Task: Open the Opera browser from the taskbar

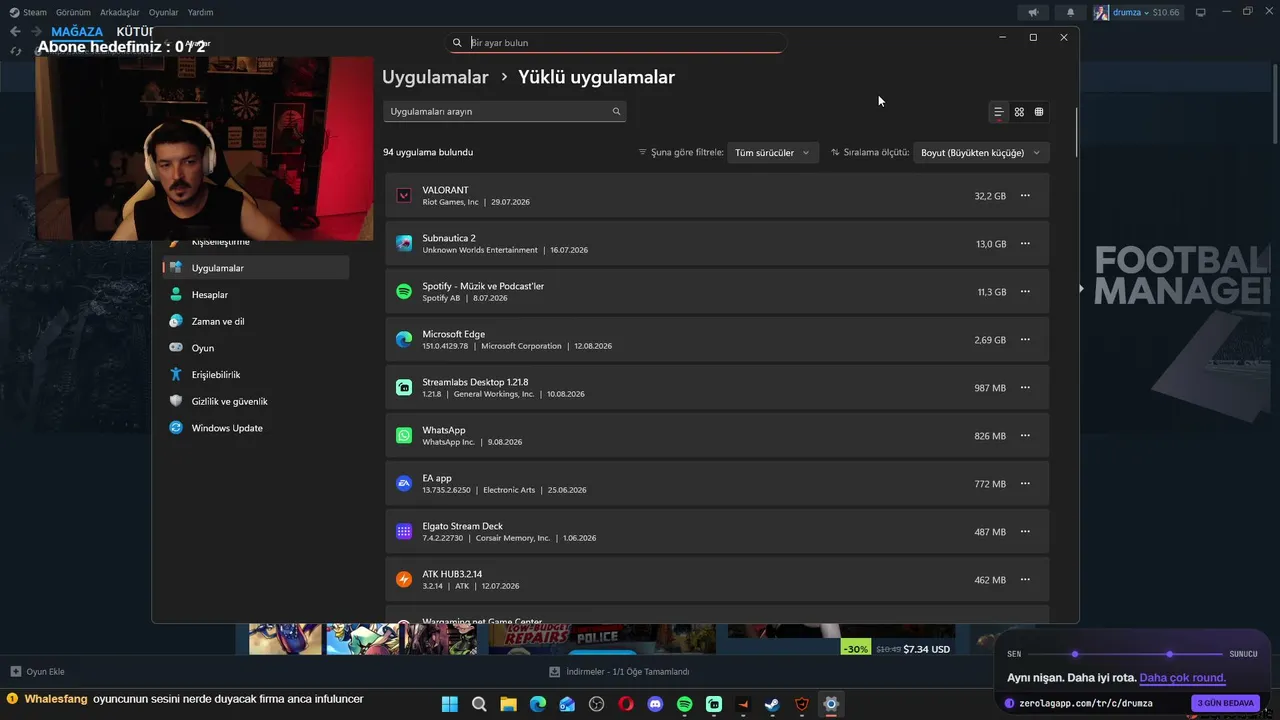Action: tap(626, 704)
